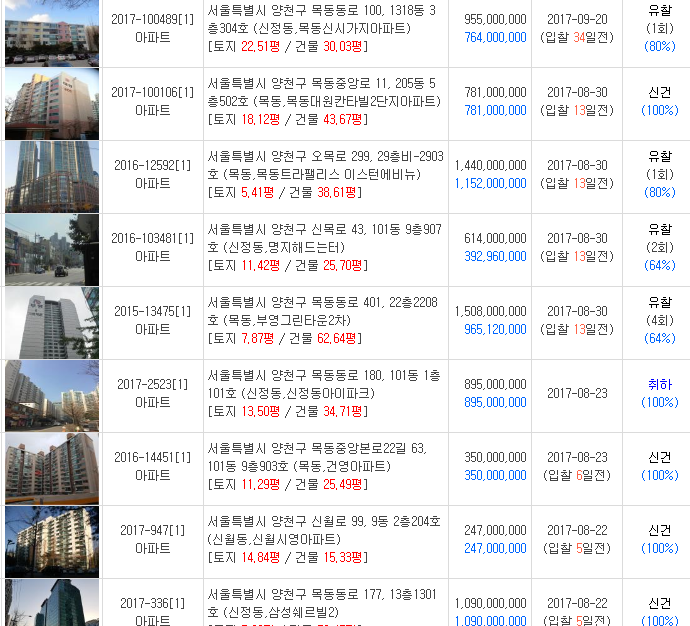
Task: Click 247,000,000 appraisal price
Action: [x=495, y=531]
